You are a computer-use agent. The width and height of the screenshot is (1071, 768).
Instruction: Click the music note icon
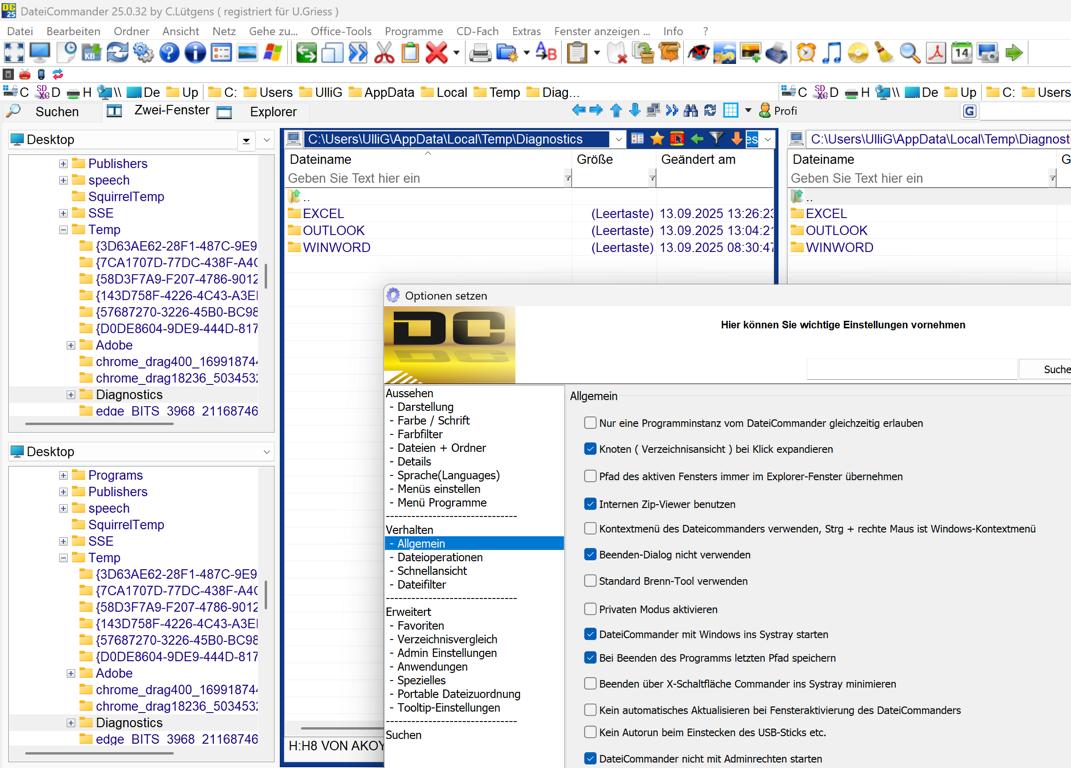tap(832, 53)
